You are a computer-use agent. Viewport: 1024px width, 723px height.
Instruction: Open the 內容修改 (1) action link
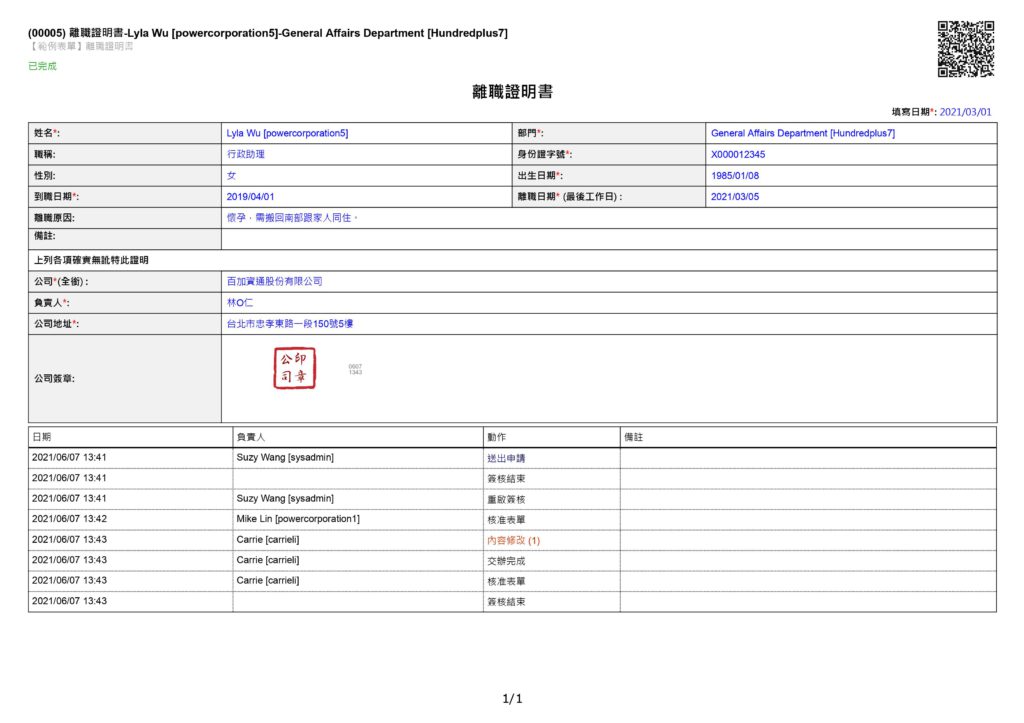pos(512,540)
